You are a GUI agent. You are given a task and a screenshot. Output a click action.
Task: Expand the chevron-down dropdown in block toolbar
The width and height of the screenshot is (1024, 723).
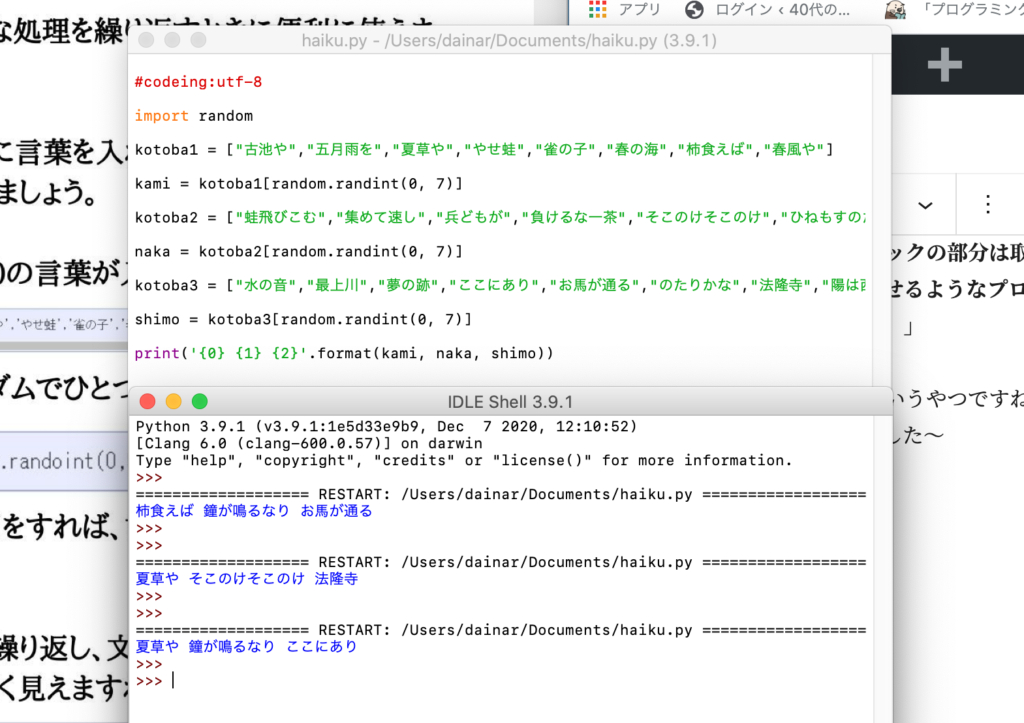[x=925, y=205]
